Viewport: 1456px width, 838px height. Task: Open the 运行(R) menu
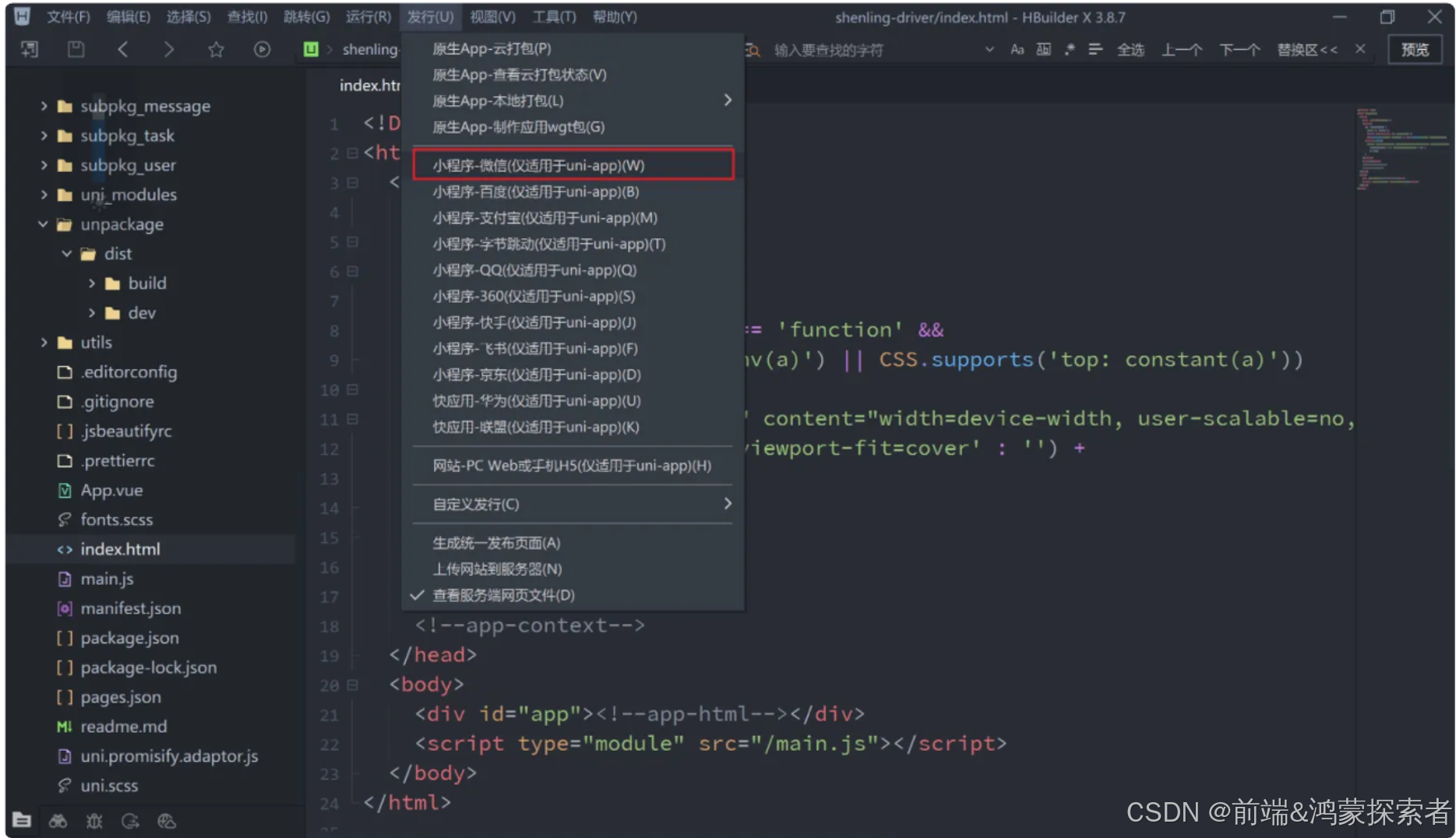pyautogui.click(x=368, y=16)
